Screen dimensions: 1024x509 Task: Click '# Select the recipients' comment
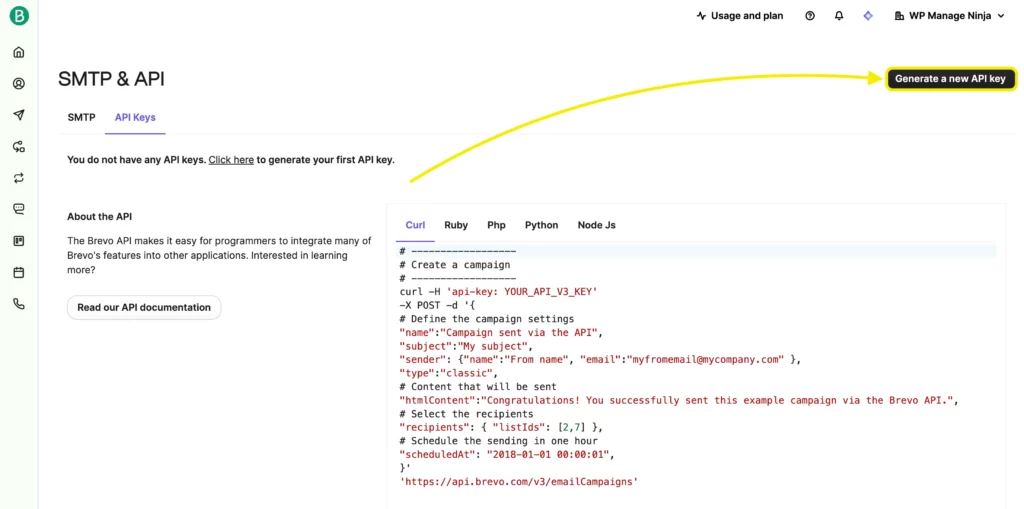click(466, 414)
